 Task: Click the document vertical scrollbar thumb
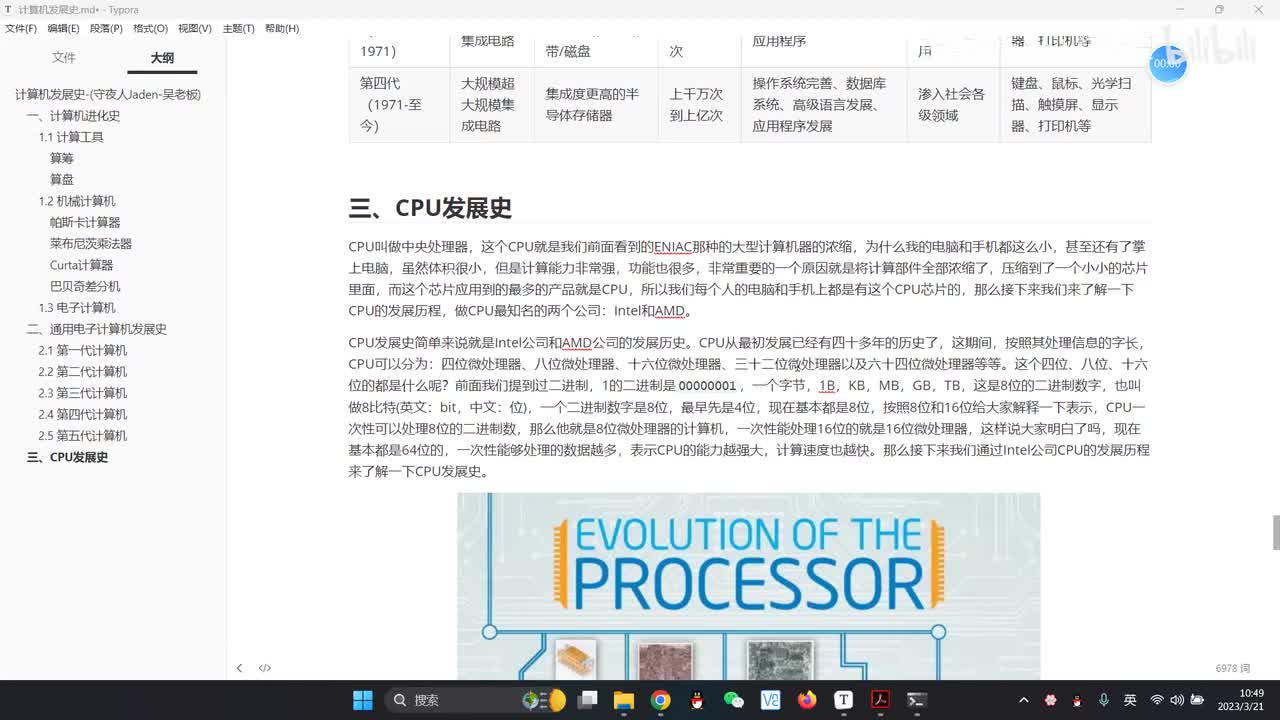click(x=1276, y=532)
